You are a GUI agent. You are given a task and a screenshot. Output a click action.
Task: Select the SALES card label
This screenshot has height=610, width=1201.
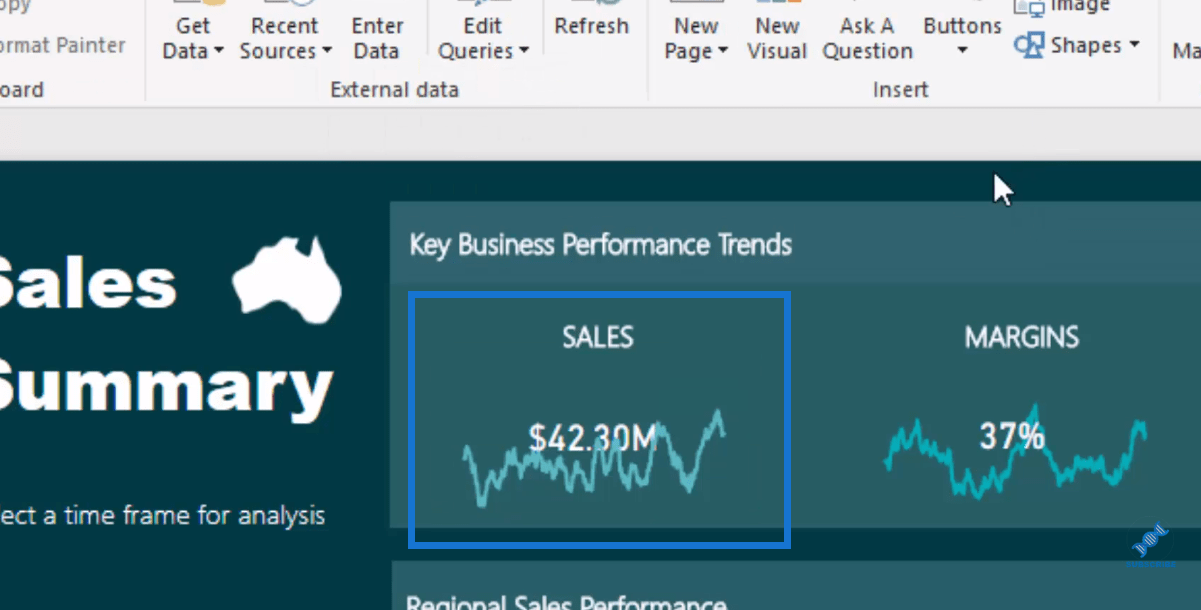598,337
